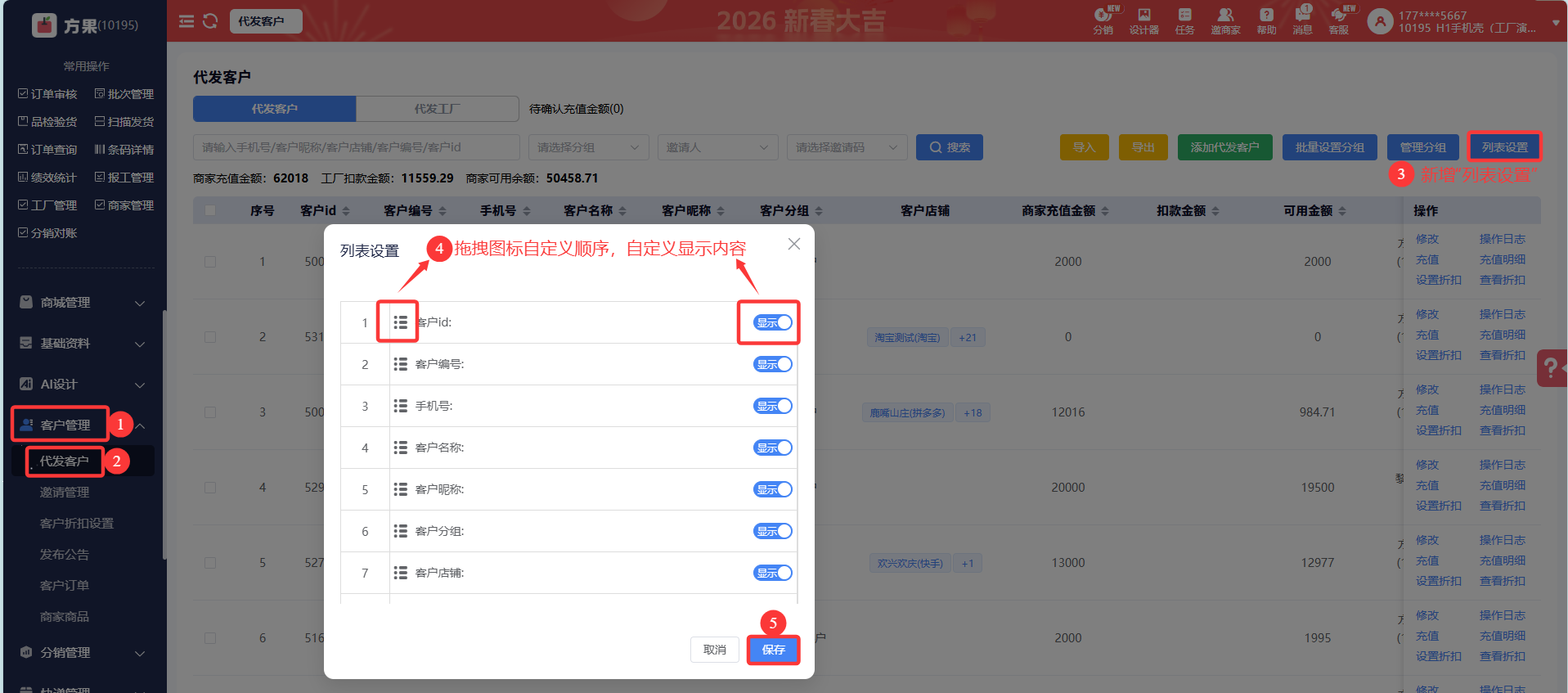Viewport: 1568px width, 693px height.
Task: Toggle the 显示 switch for 客户分组
Action: [x=773, y=531]
